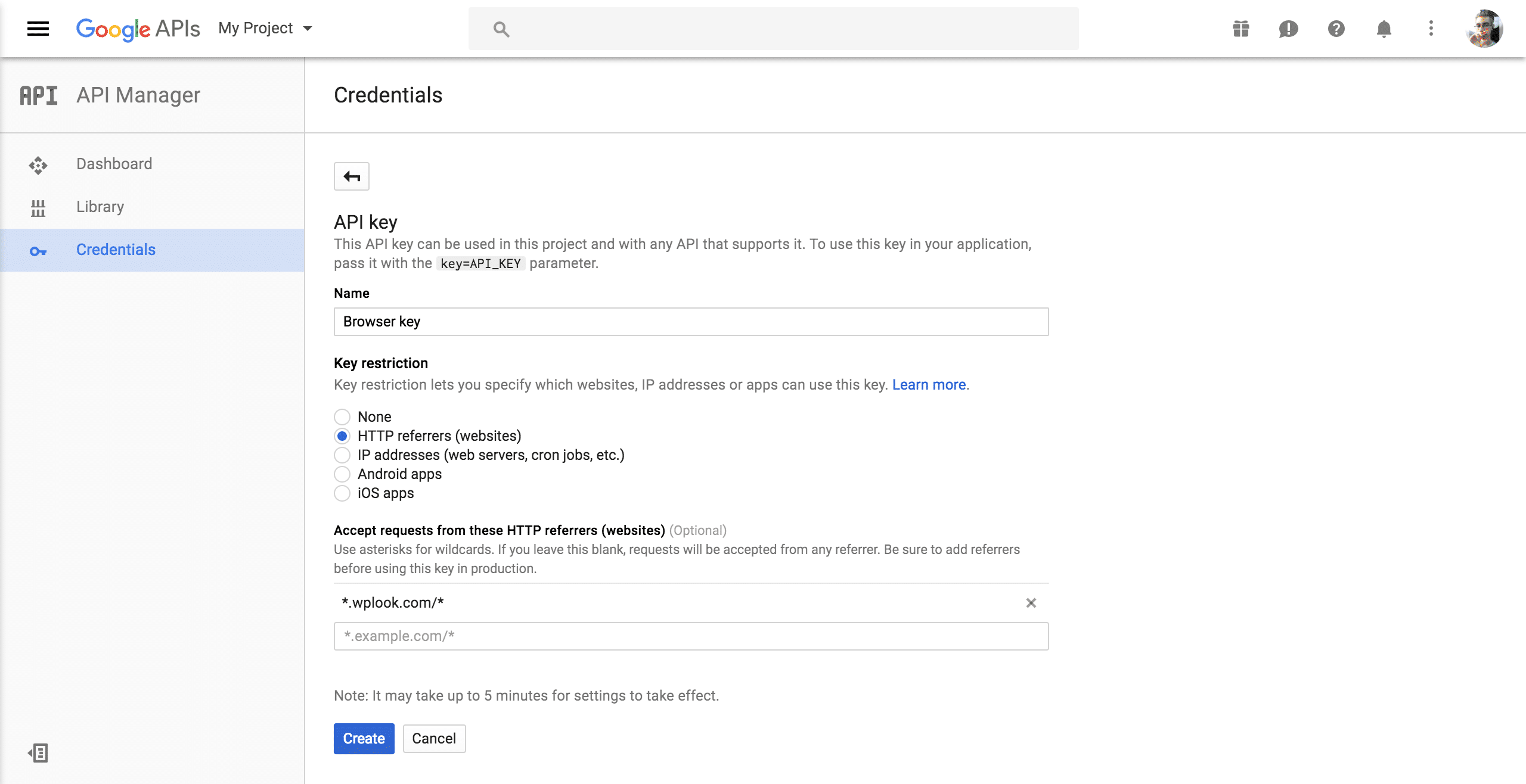Open the overflow three-dot menu

pos(1431,28)
